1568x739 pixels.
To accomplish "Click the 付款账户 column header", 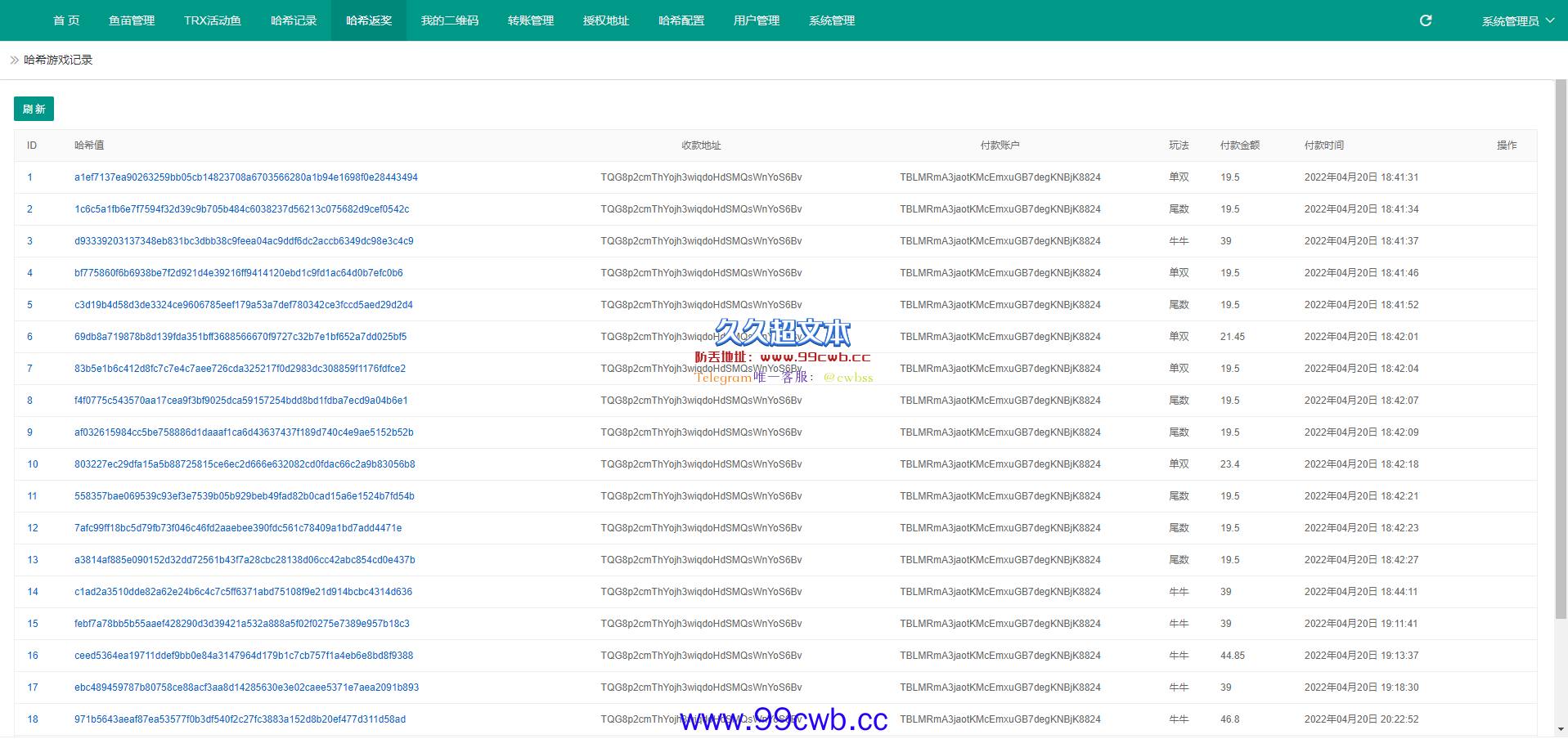I will [1000, 146].
